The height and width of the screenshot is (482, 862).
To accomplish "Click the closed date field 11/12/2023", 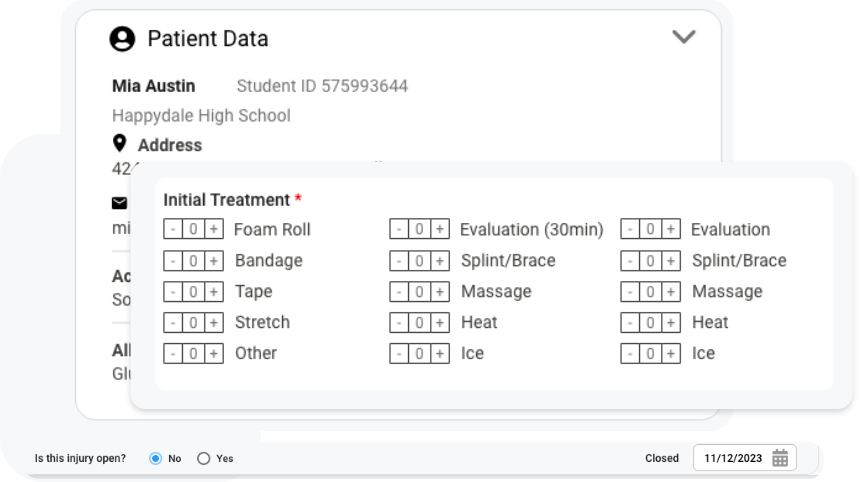I will (x=732, y=458).
